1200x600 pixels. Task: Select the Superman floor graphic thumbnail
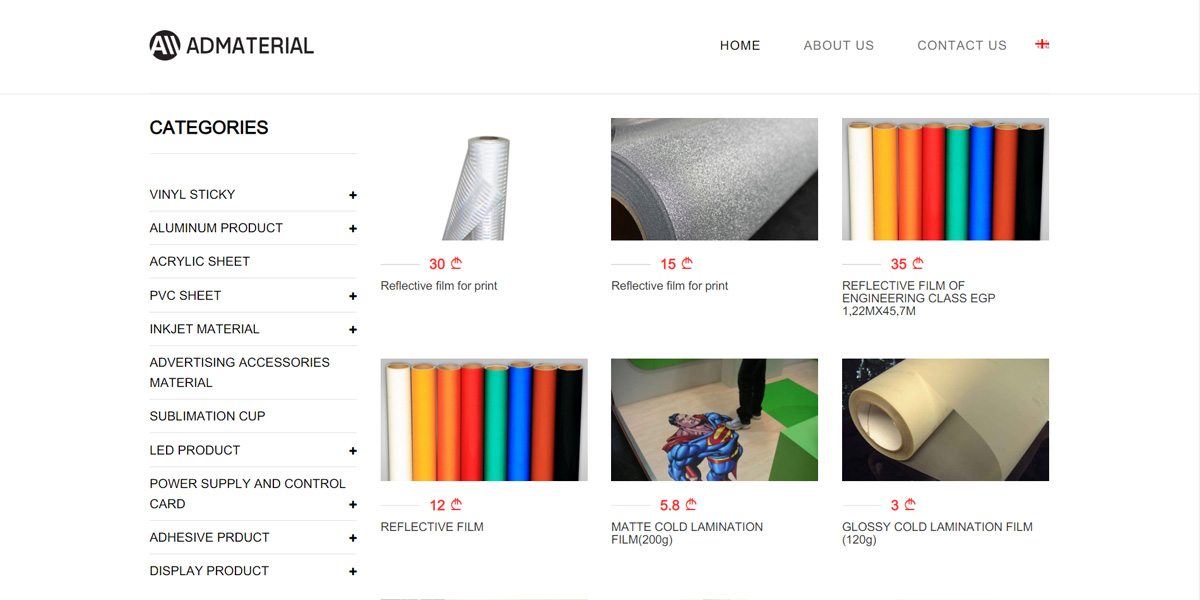[x=714, y=420]
